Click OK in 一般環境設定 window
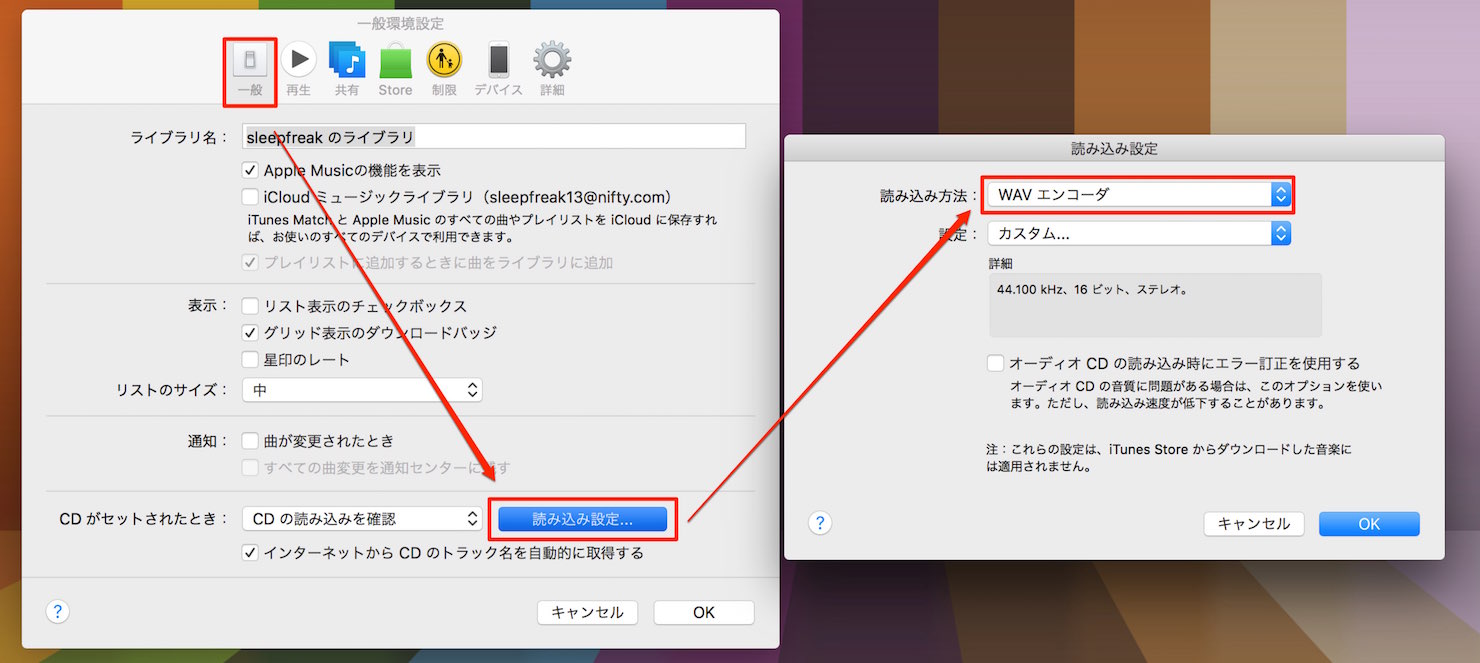The width and height of the screenshot is (1480, 663). pyautogui.click(x=704, y=613)
